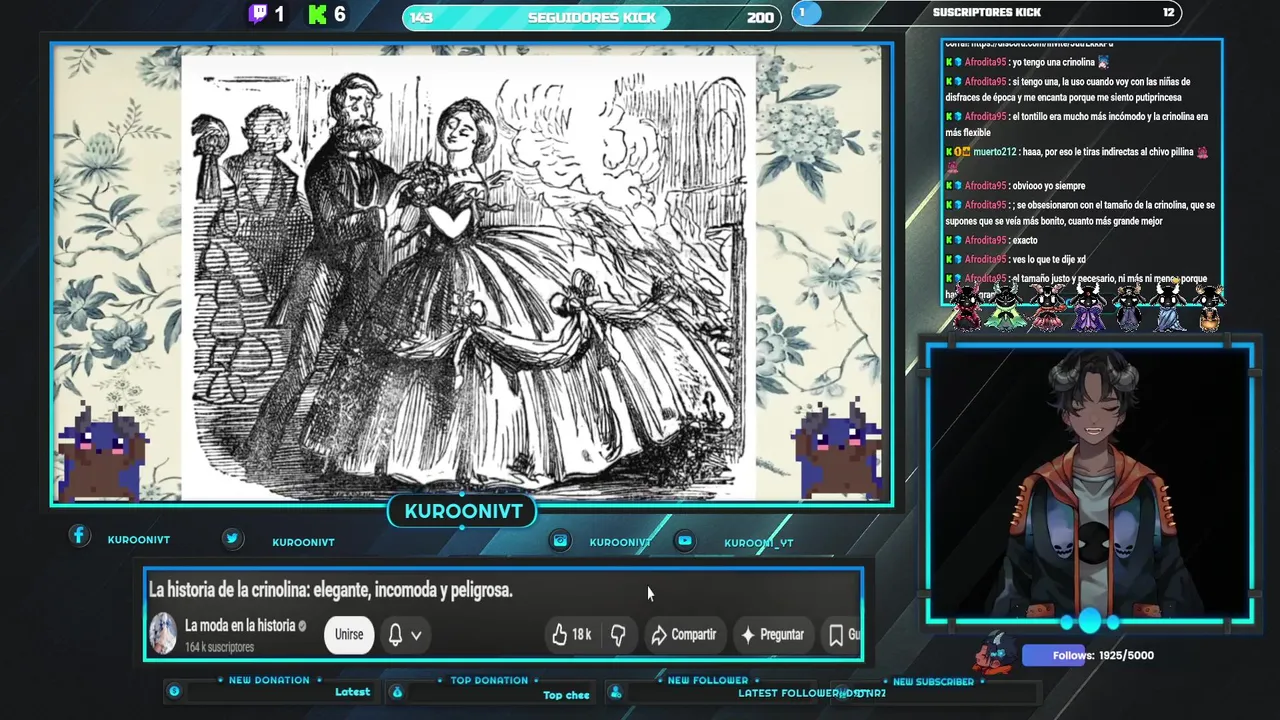This screenshot has width=1280, height=720.
Task: Click the Seguidores Kick progress bar
Action: click(592, 17)
